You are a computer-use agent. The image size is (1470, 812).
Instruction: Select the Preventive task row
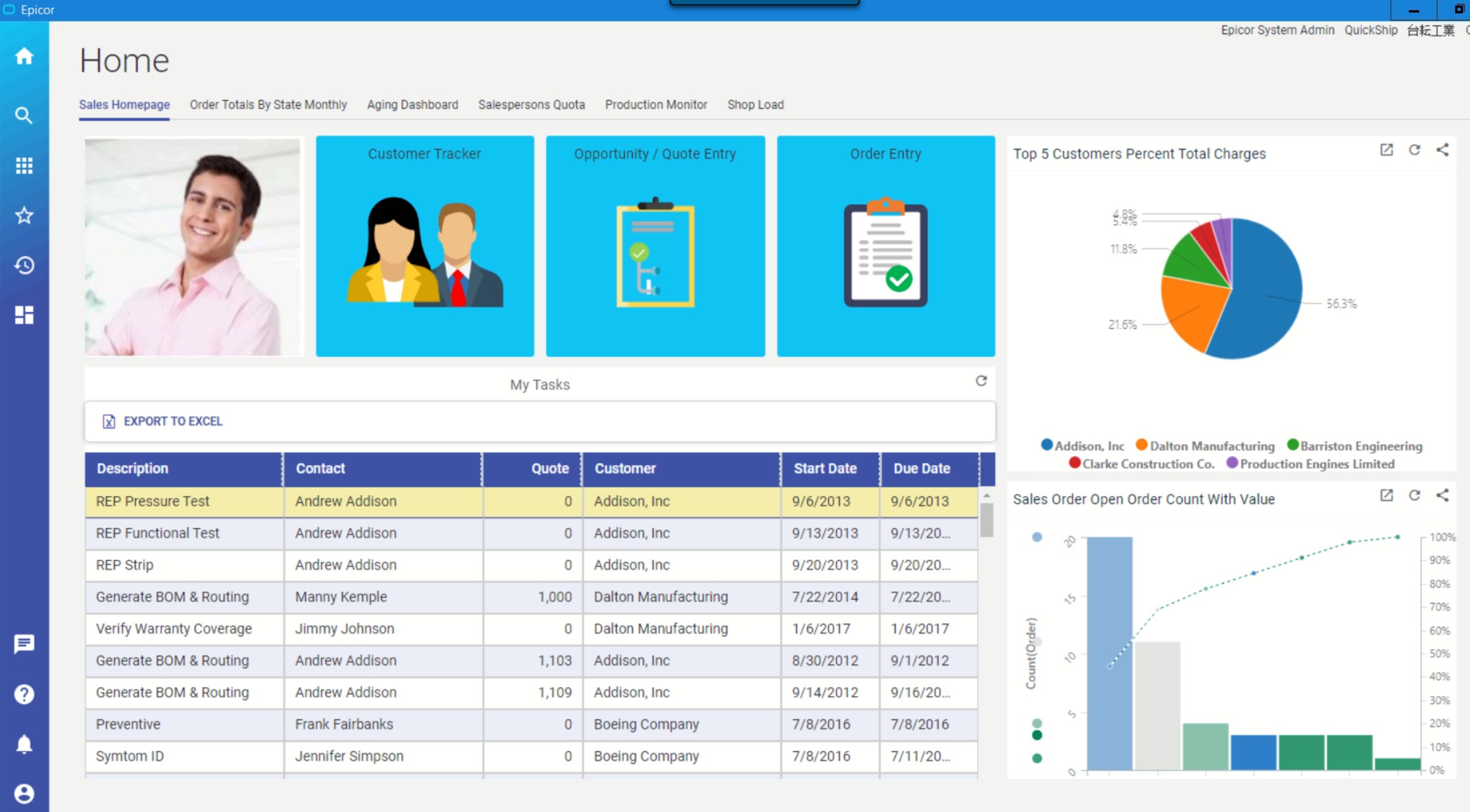531,724
